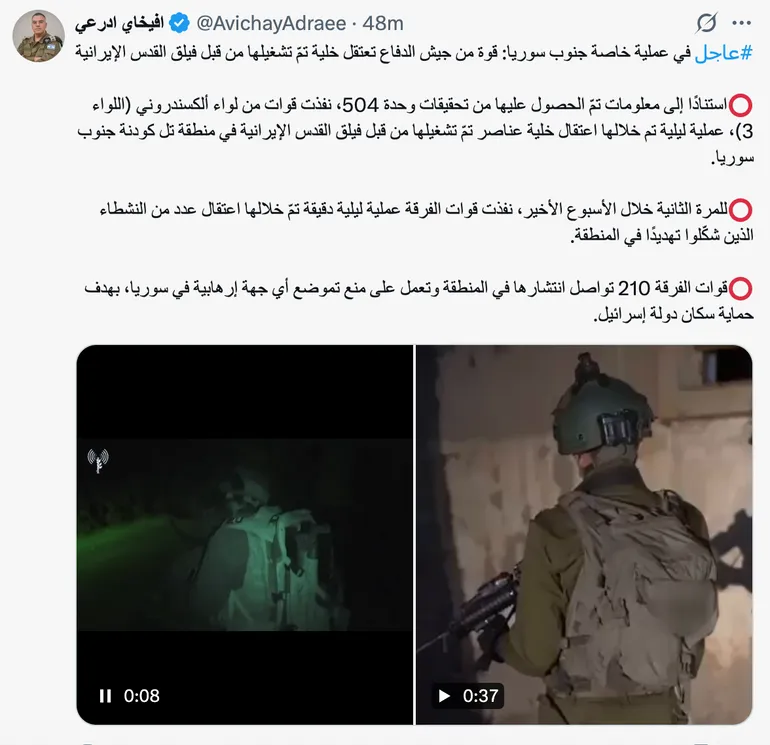The width and height of the screenshot is (770, 745).
Task: Click the 0:37 duration label
Action: coord(480,695)
